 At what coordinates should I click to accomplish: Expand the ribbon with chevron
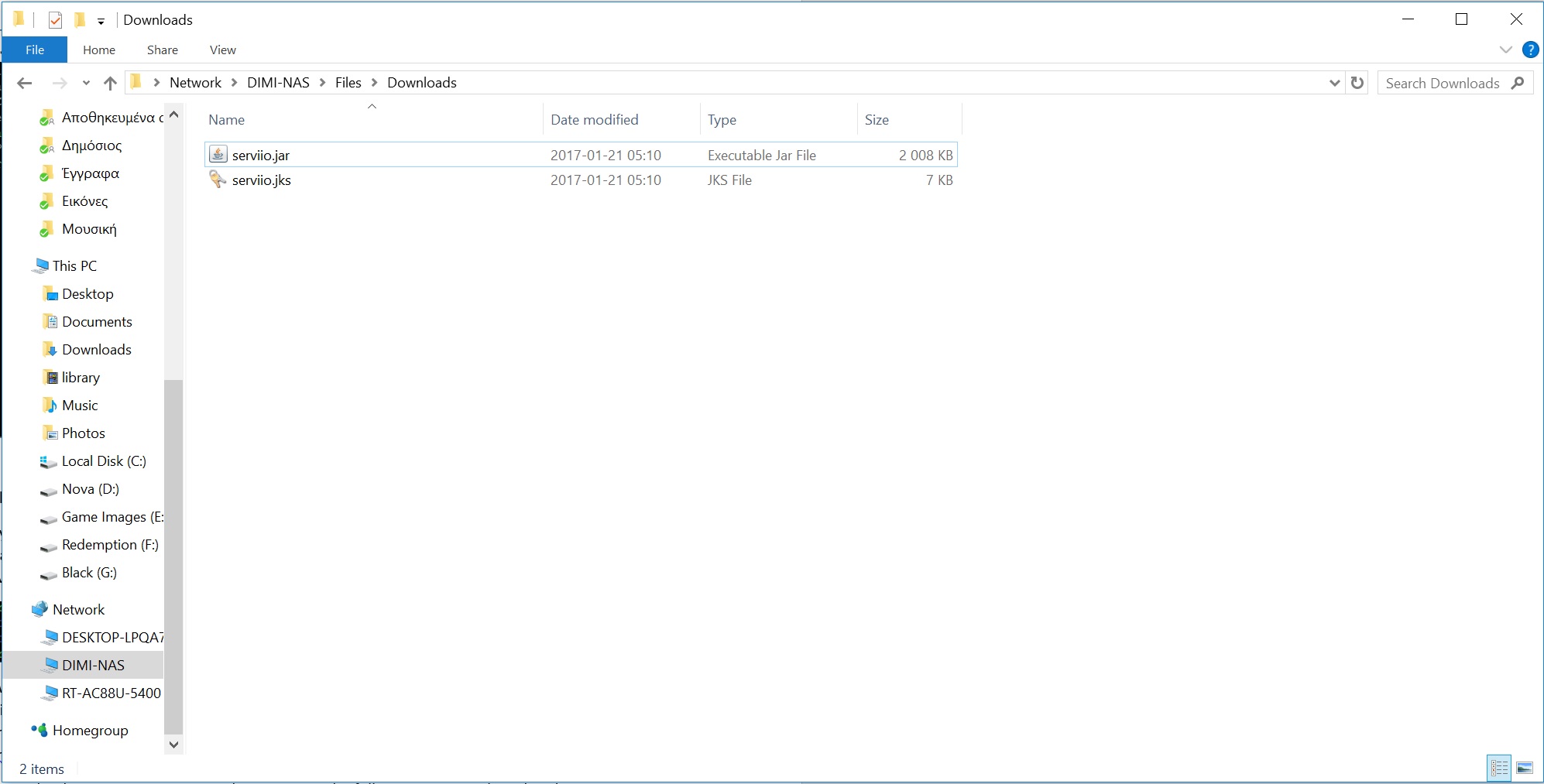point(1505,50)
